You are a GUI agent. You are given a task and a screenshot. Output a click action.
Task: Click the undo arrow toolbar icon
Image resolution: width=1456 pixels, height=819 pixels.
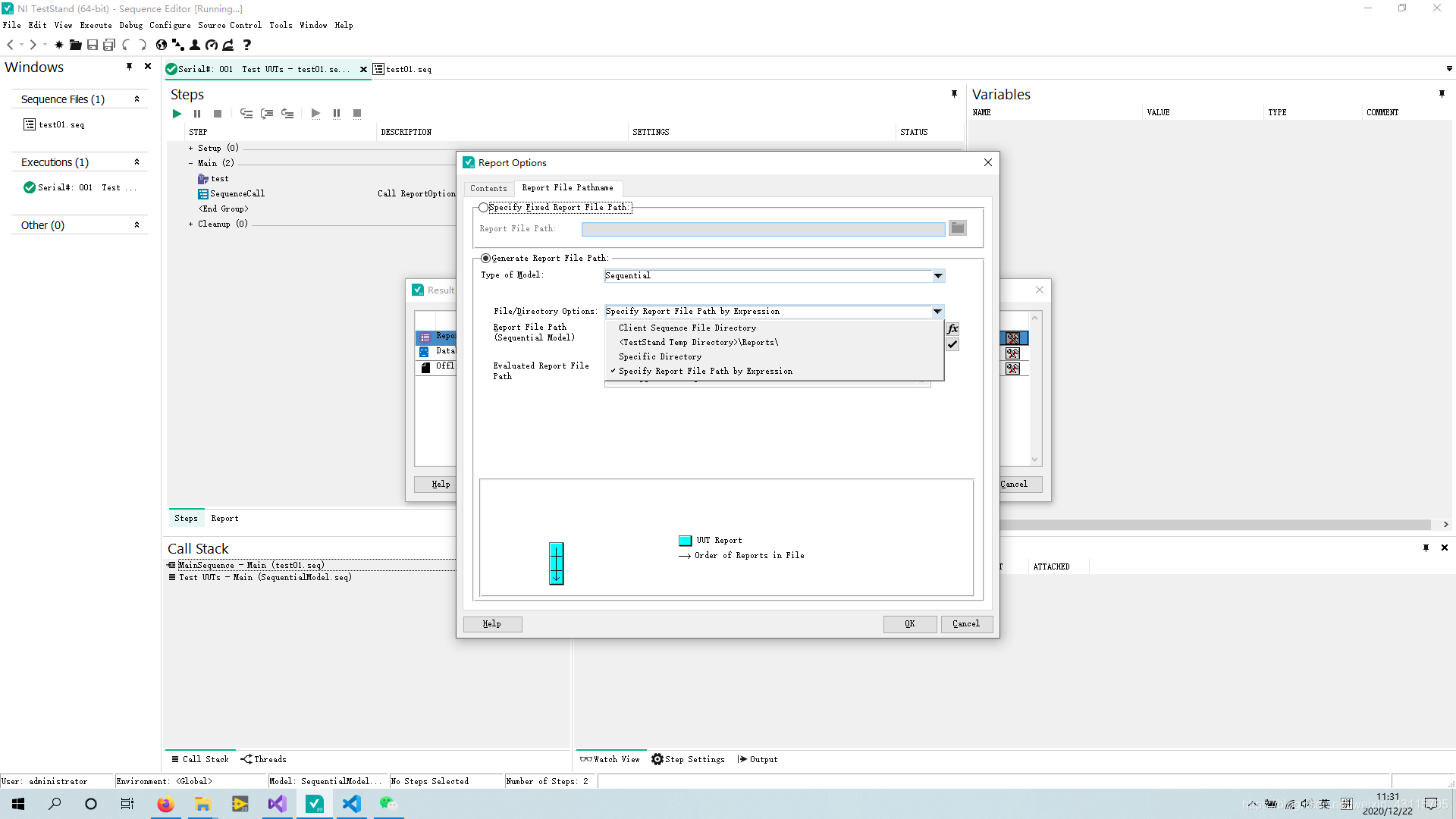[x=126, y=45]
